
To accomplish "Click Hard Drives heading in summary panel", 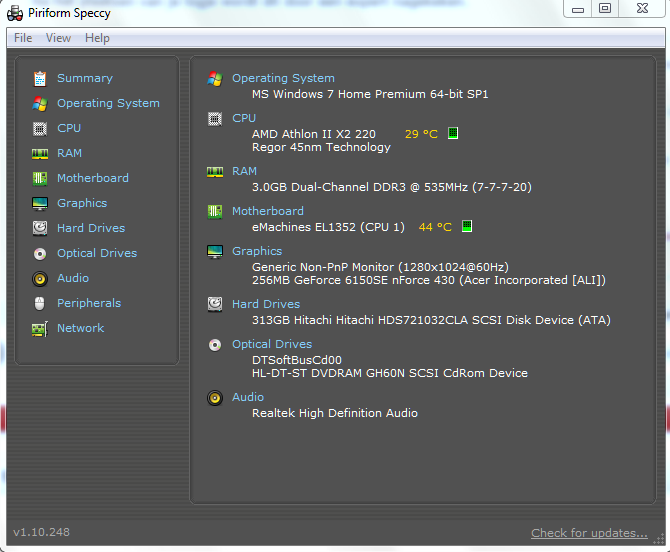I will [266, 304].
